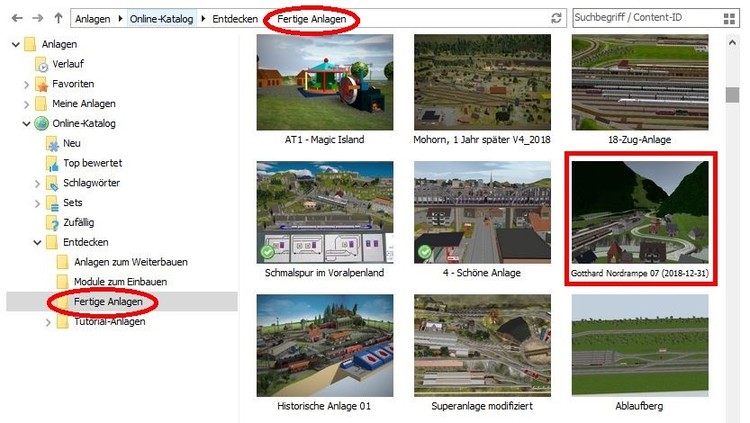
Task: Click the Zufällig question-mark folder icon
Action: point(52,223)
